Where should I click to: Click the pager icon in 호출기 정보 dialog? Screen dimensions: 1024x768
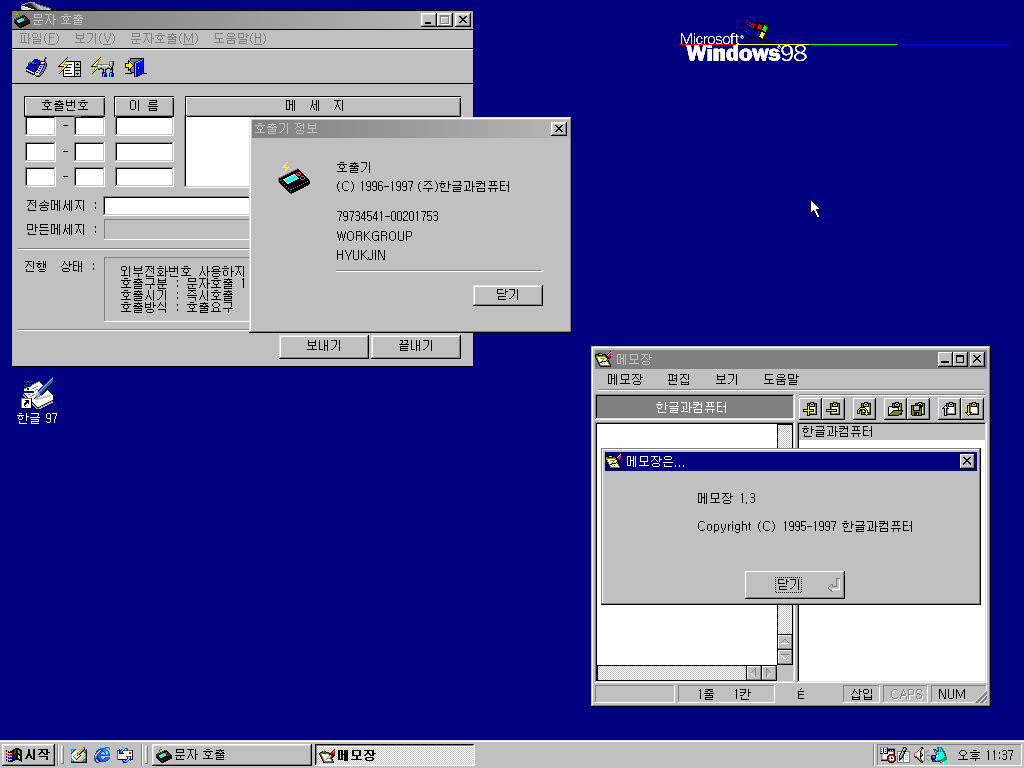[293, 178]
